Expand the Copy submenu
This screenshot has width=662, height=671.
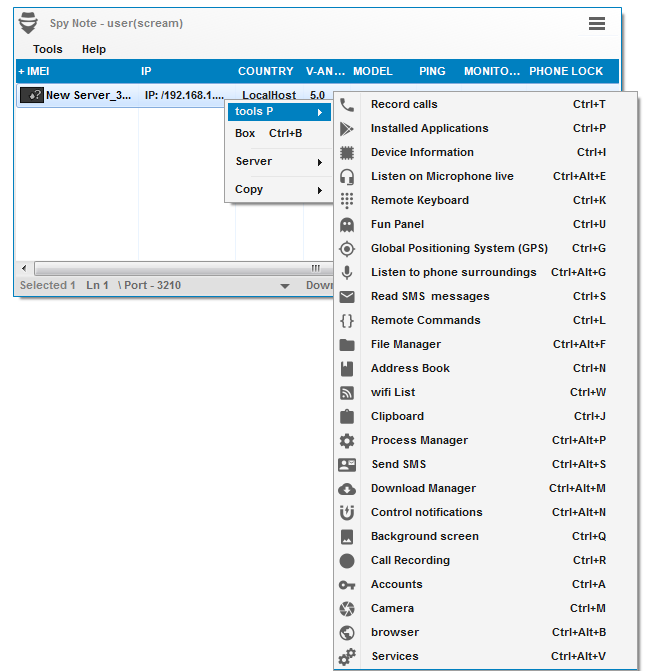coord(278,189)
